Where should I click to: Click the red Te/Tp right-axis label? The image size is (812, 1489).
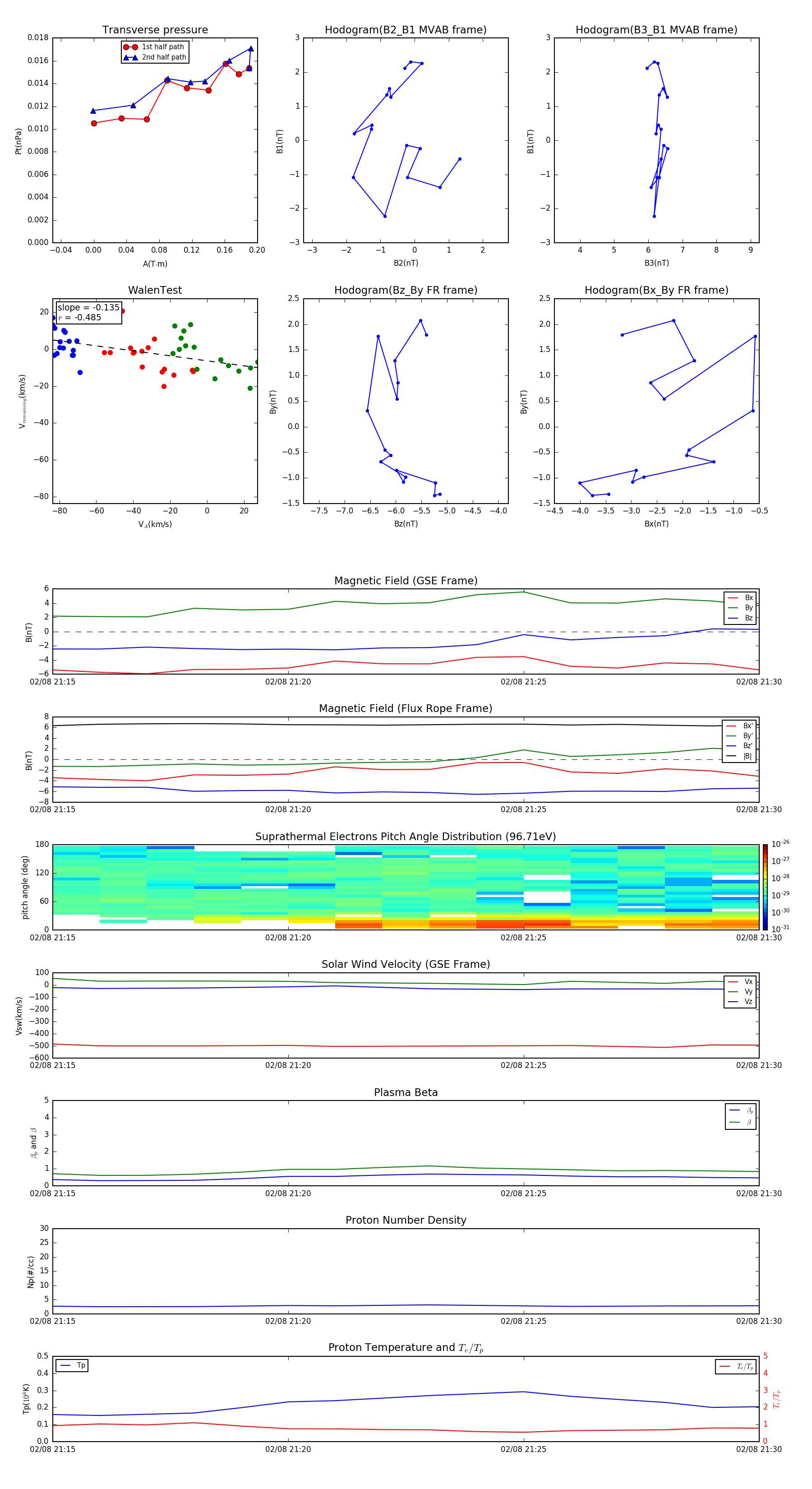777,1399
